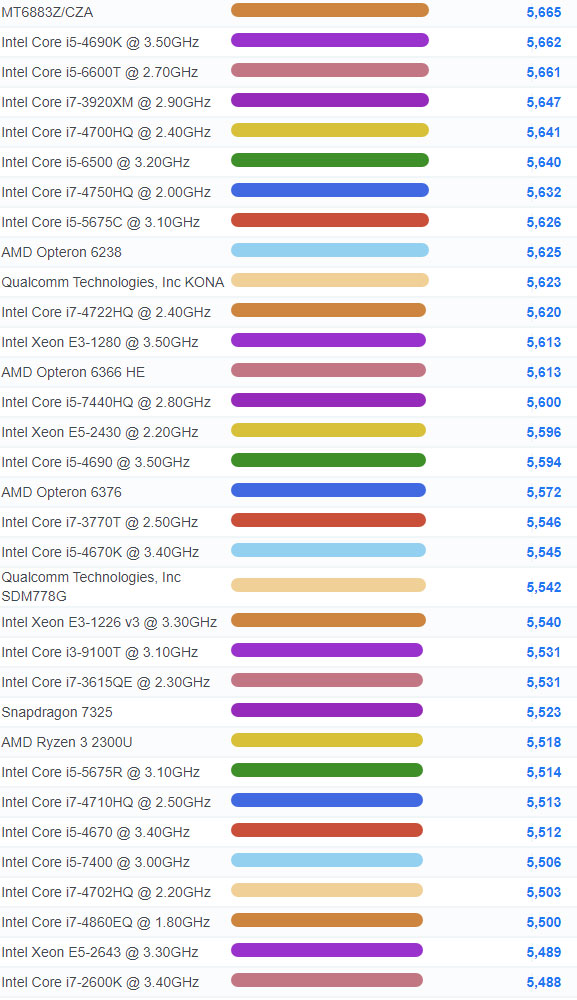577x1000 pixels.
Task: Open Qualcomm Technologies, Inc KONA entry
Action: pos(113,282)
